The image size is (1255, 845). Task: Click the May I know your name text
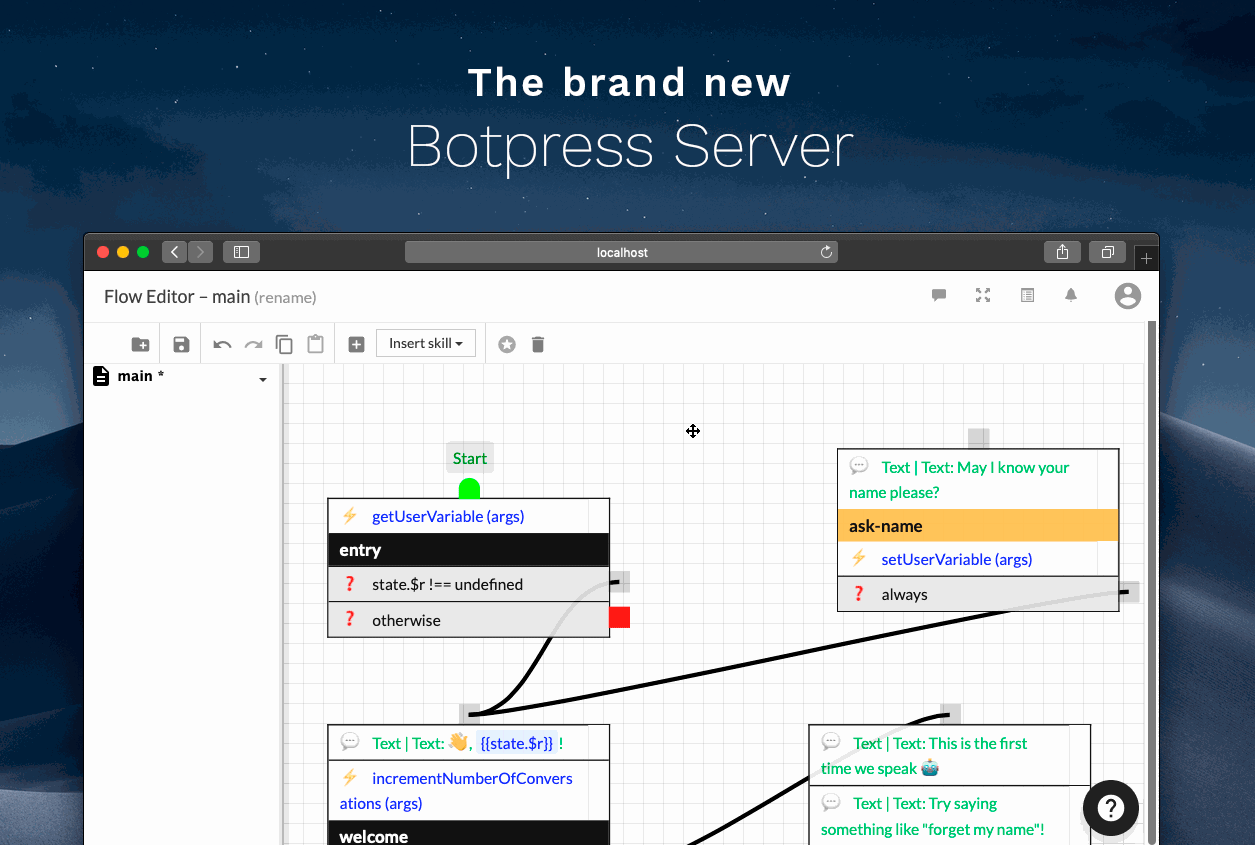pos(959,480)
